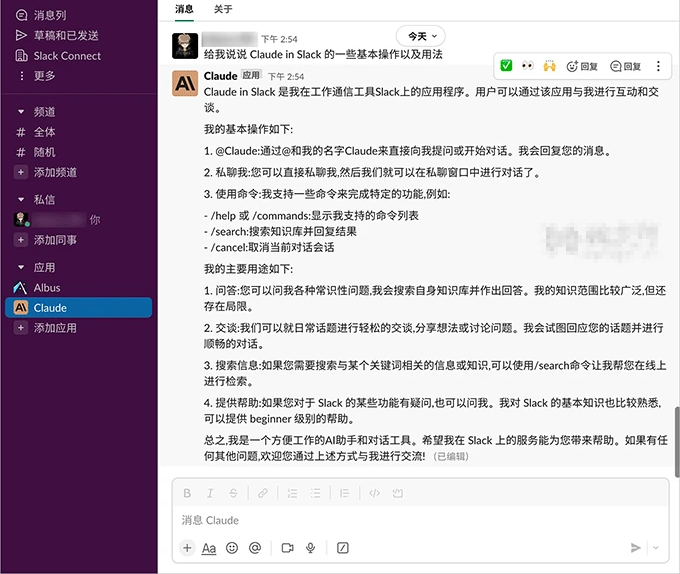Record an audio clip
This screenshot has height=574, width=680.
[311, 548]
